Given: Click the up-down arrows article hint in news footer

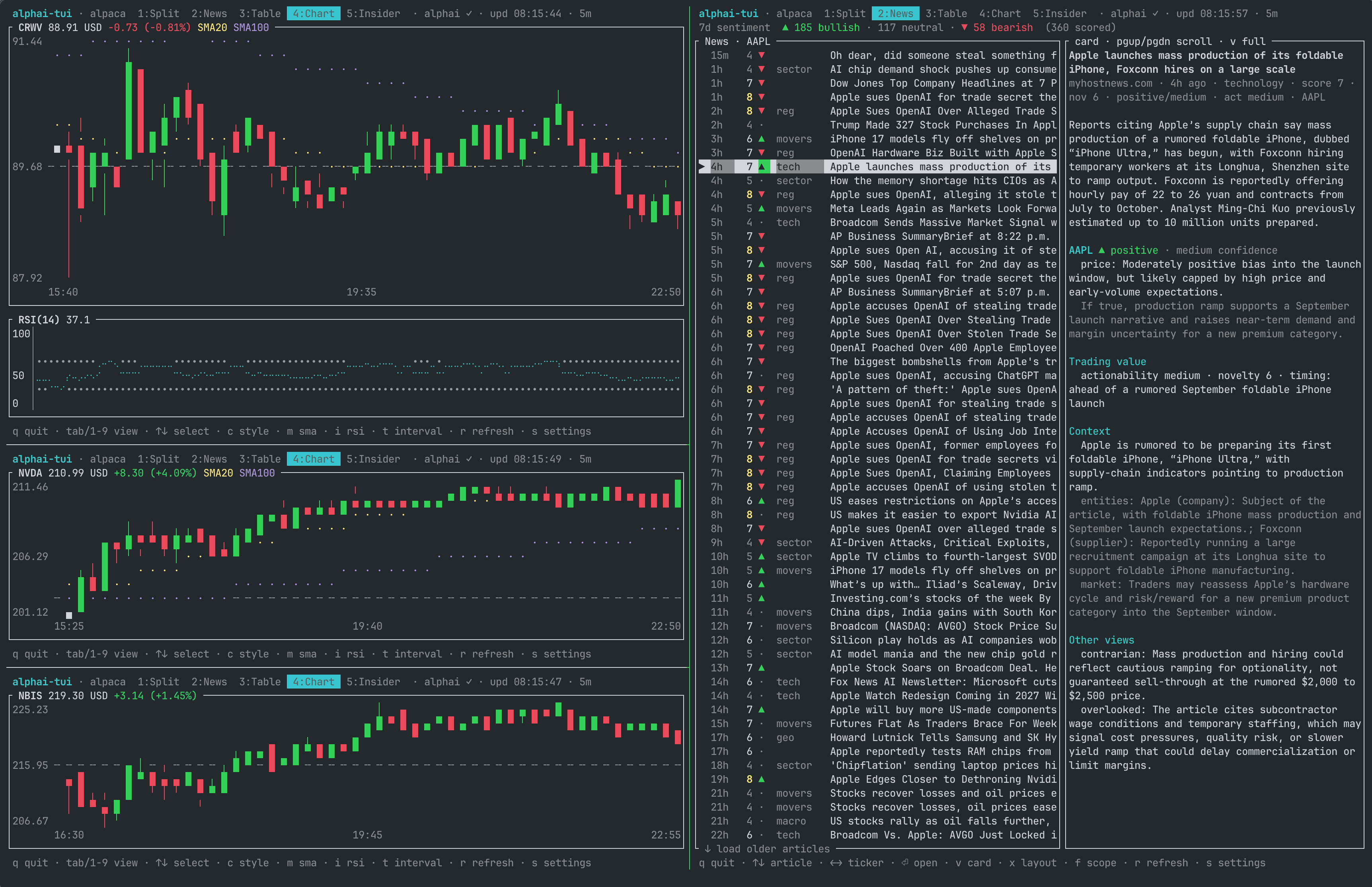Looking at the screenshot, I should (758, 863).
